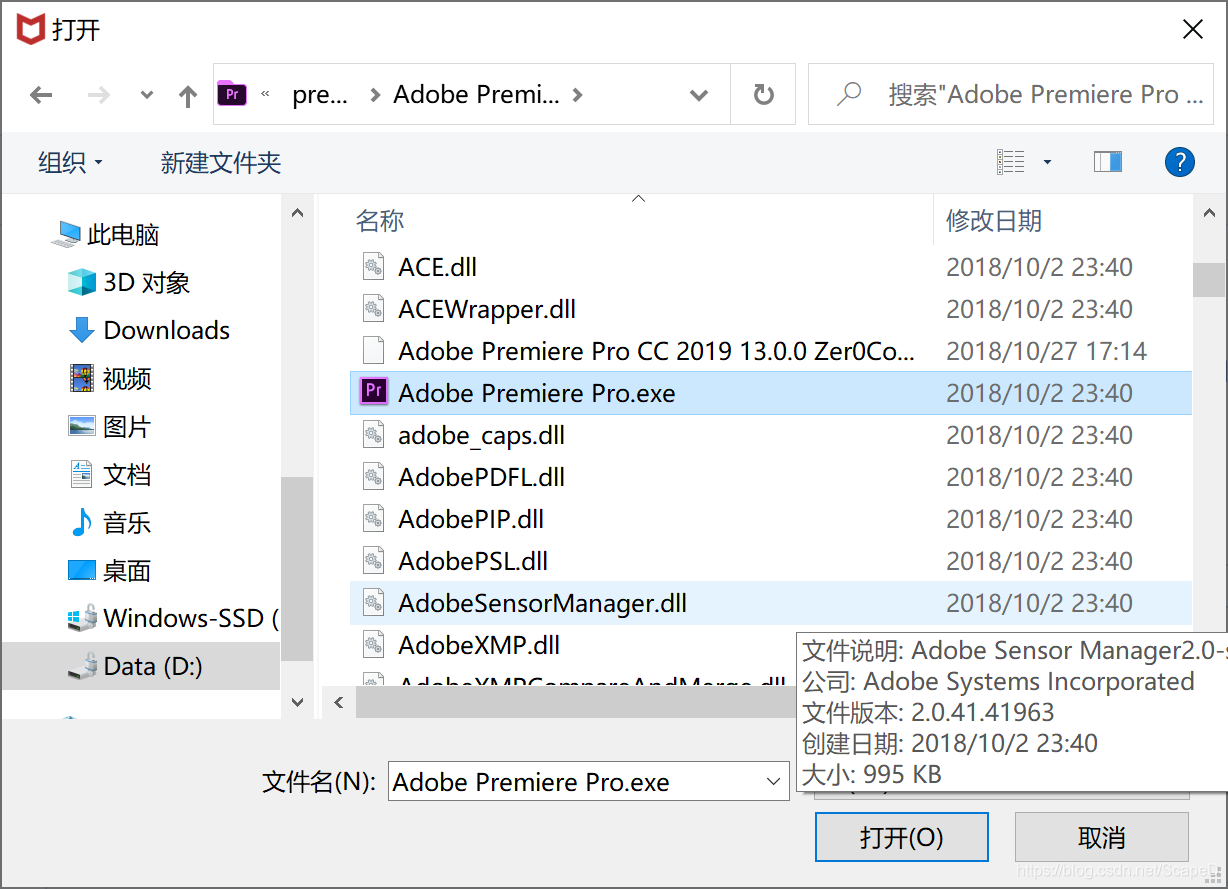Select AdobeXMP.dll file
The width and height of the screenshot is (1228, 889).
click(479, 645)
